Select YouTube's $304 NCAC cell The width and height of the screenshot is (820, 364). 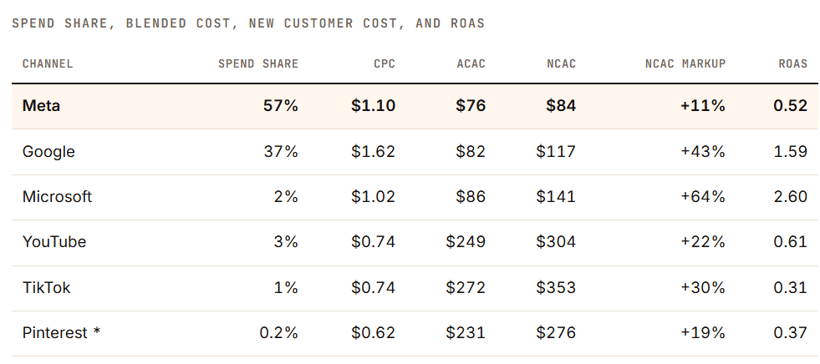(x=556, y=242)
